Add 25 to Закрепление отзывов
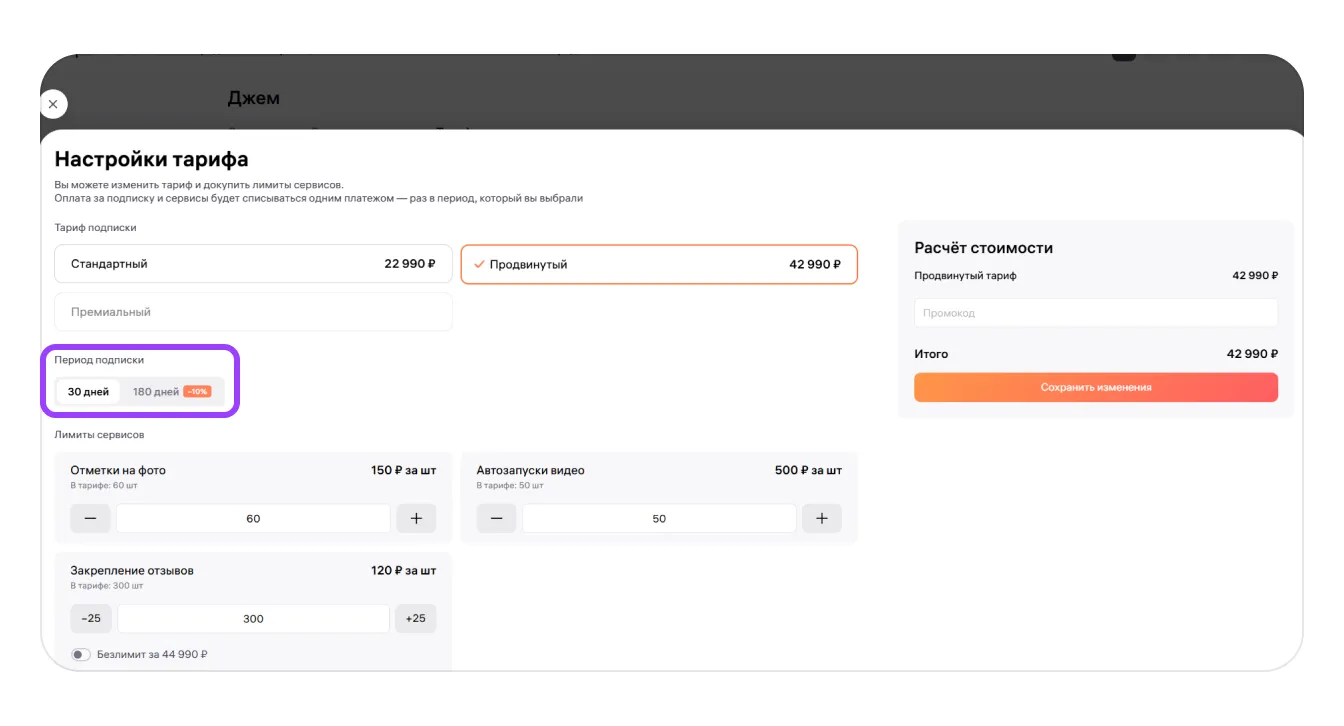Image resolution: width=1344 pixels, height=726 pixels. click(x=415, y=618)
